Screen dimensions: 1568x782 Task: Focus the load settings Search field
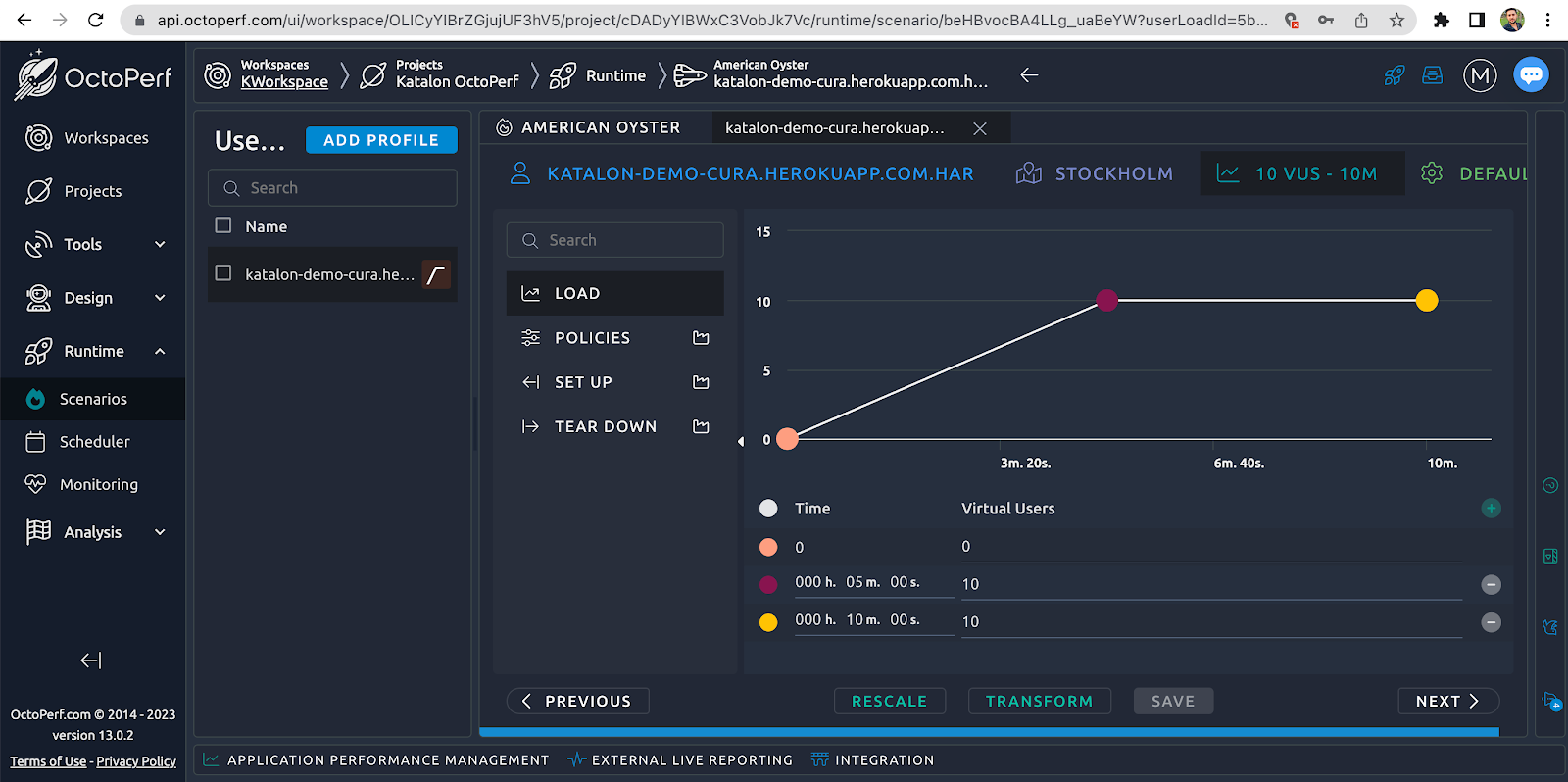(x=614, y=240)
